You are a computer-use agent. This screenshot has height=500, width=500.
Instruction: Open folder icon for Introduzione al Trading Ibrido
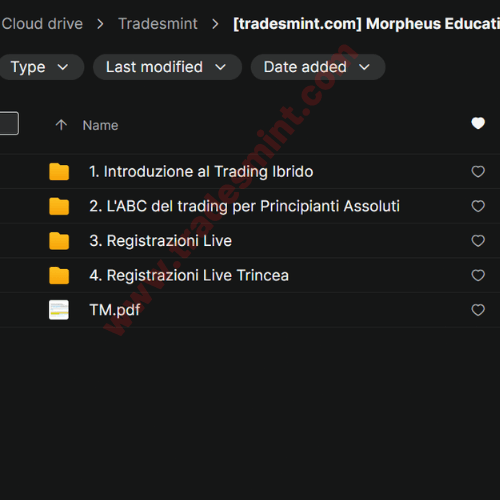click(59, 172)
